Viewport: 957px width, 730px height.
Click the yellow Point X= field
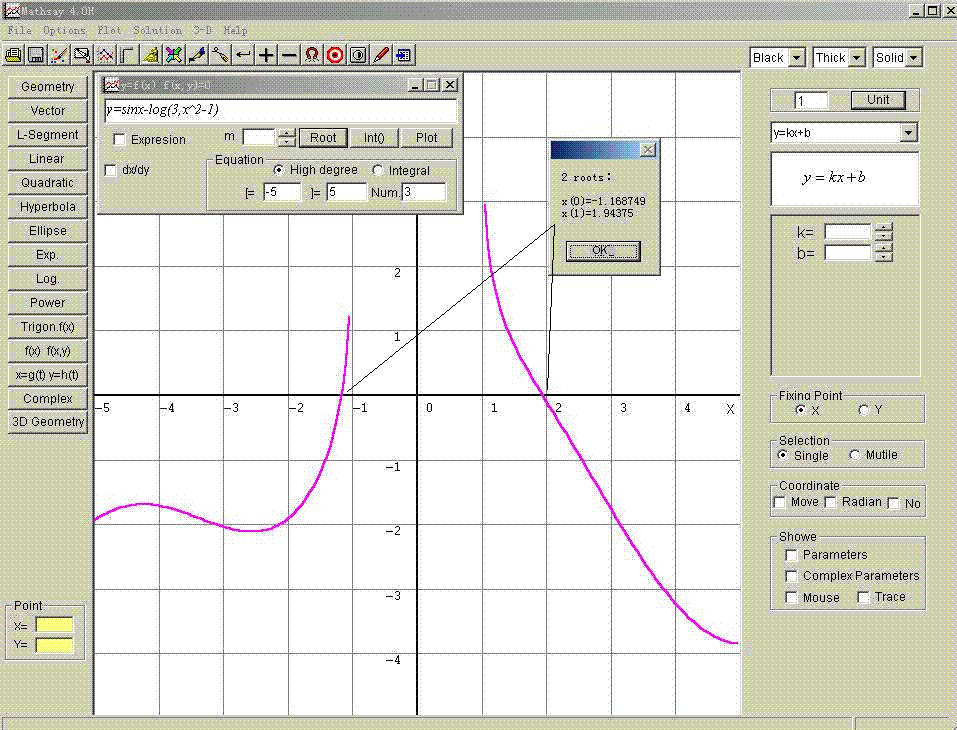(x=54, y=625)
